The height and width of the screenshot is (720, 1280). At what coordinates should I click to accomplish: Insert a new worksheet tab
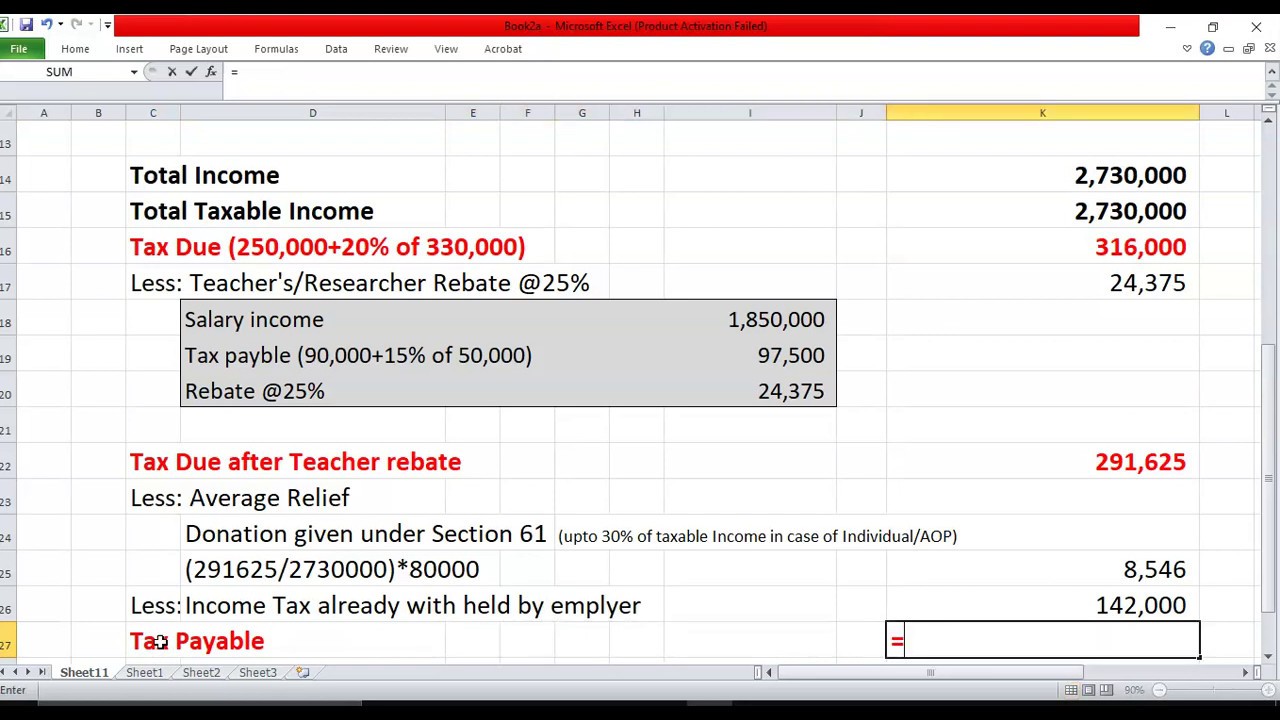click(302, 673)
